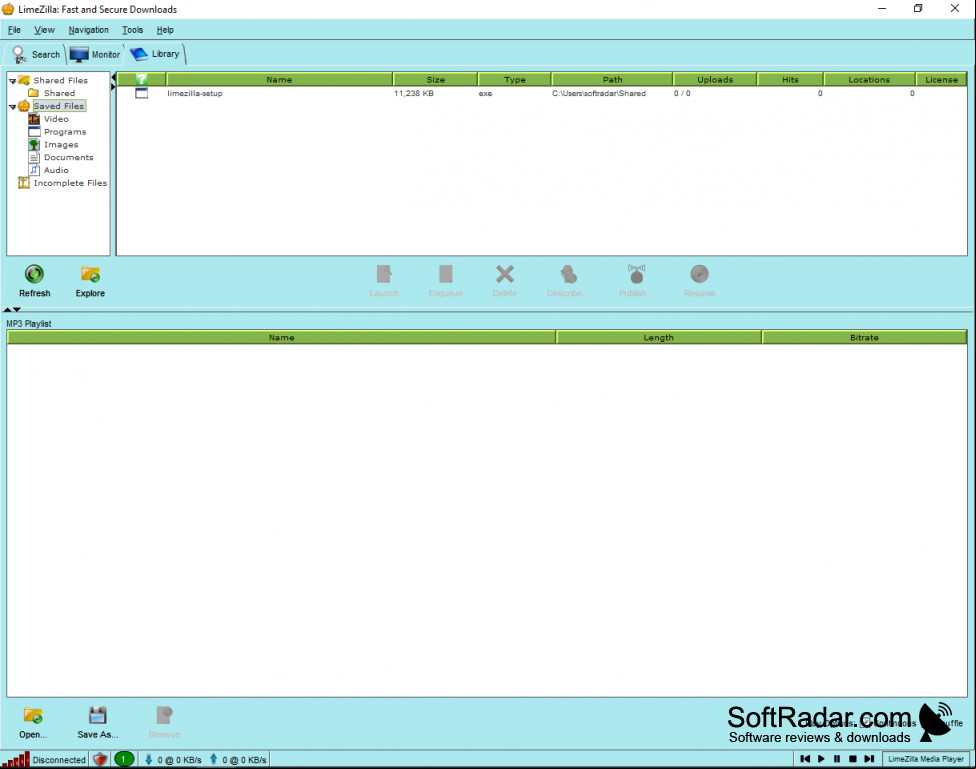This screenshot has height=769, width=976.
Task: Collapse the Shared Files tree node
Action: pyautogui.click(x=12, y=81)
